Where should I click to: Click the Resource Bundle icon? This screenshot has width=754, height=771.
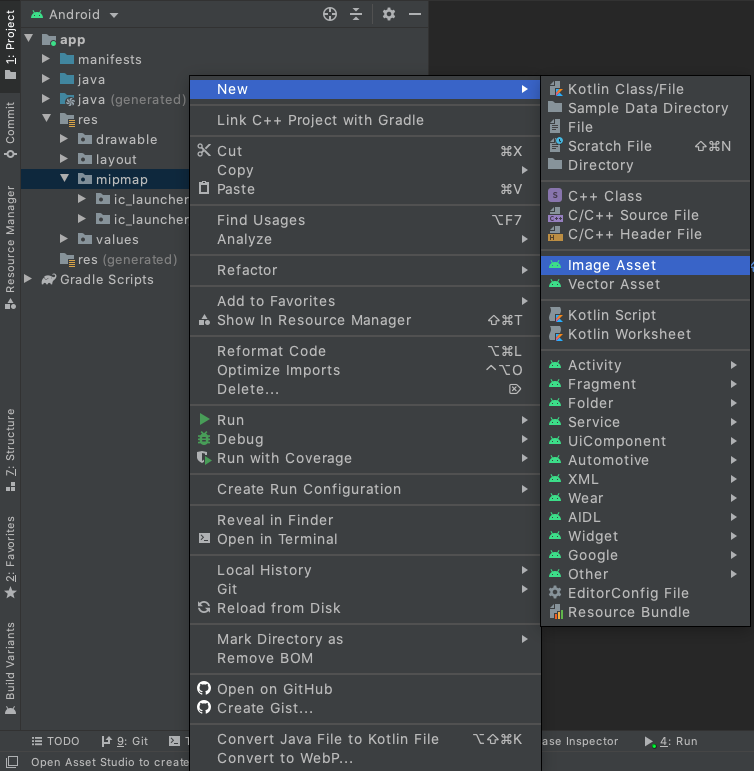[555, 612]
